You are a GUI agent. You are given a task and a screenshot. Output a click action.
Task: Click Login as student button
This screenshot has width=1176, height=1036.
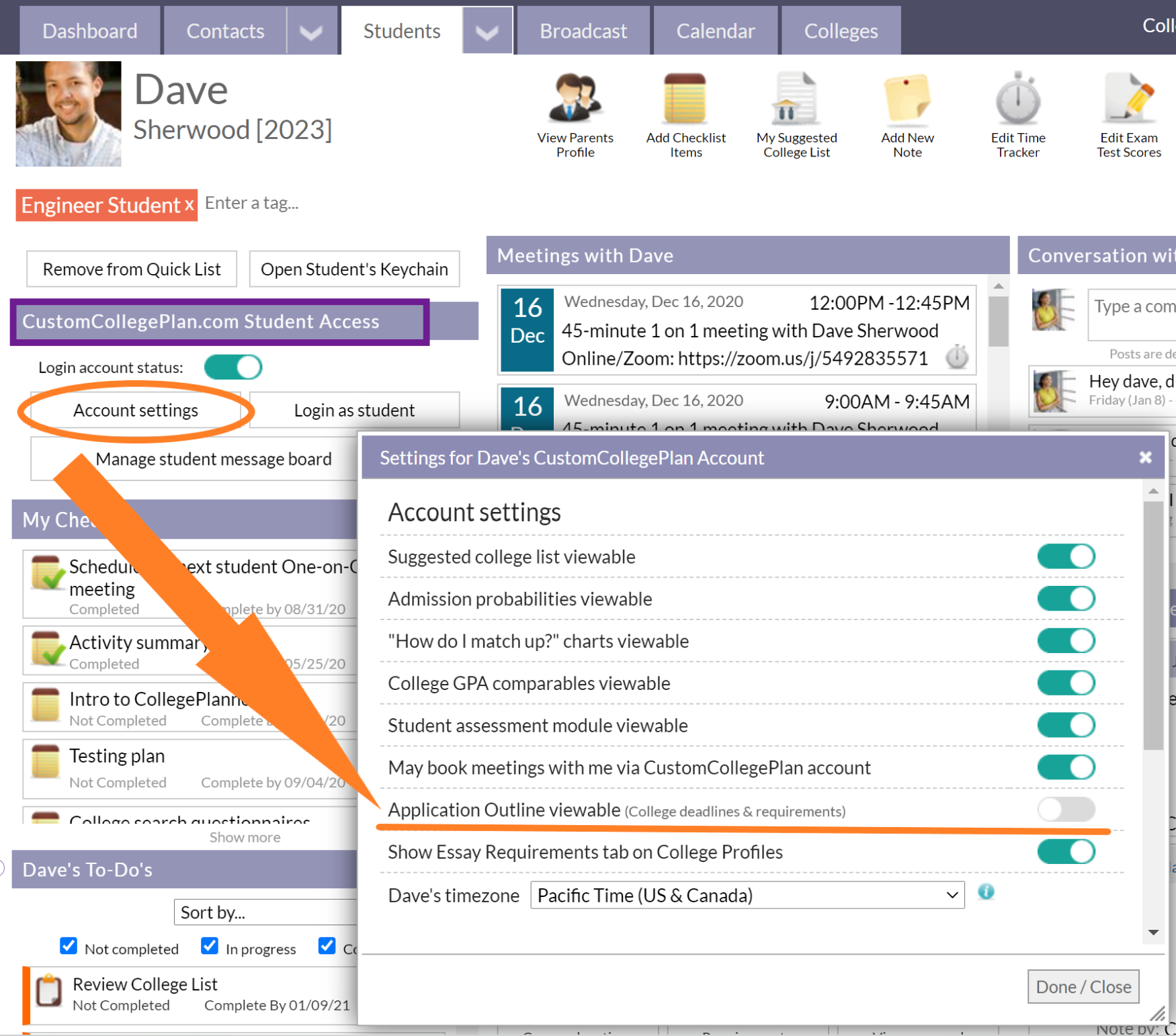[354, 411]
